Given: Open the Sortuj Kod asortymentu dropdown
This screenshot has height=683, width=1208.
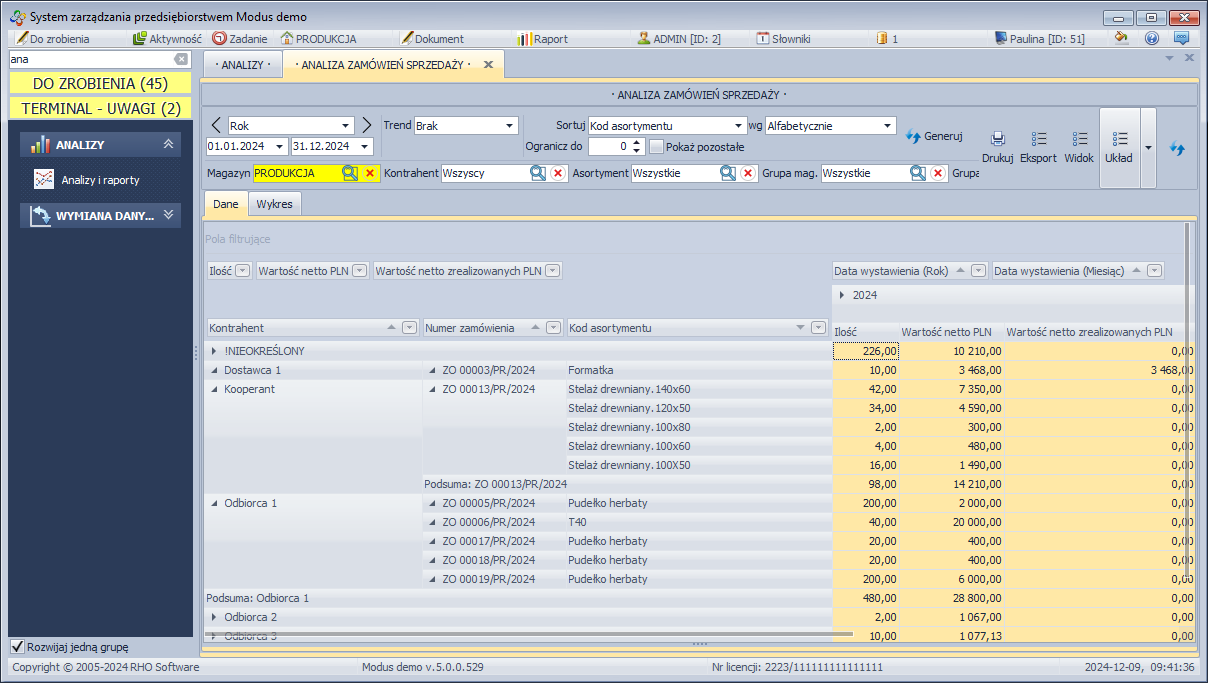Looking at the screenshot, I should pyautogui.click(x=739, y=126).
